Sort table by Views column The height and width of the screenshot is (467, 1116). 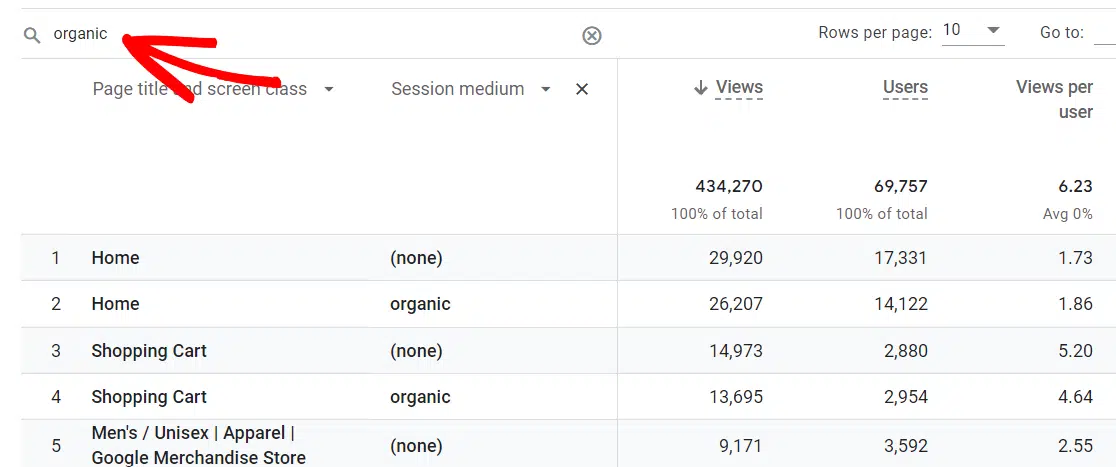coord(739,88)
